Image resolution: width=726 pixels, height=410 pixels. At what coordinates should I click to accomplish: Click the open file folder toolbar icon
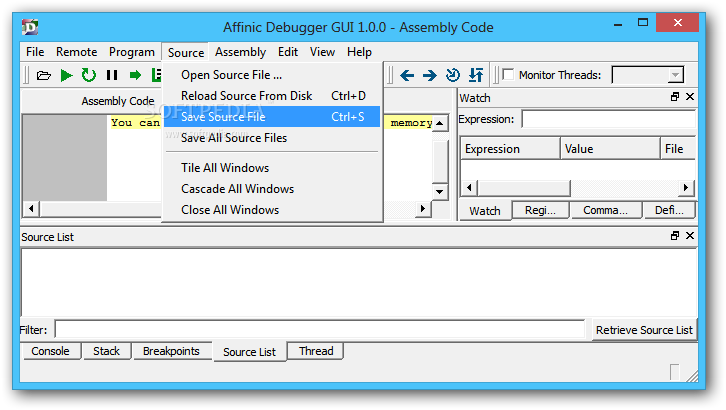coord(44,75)
